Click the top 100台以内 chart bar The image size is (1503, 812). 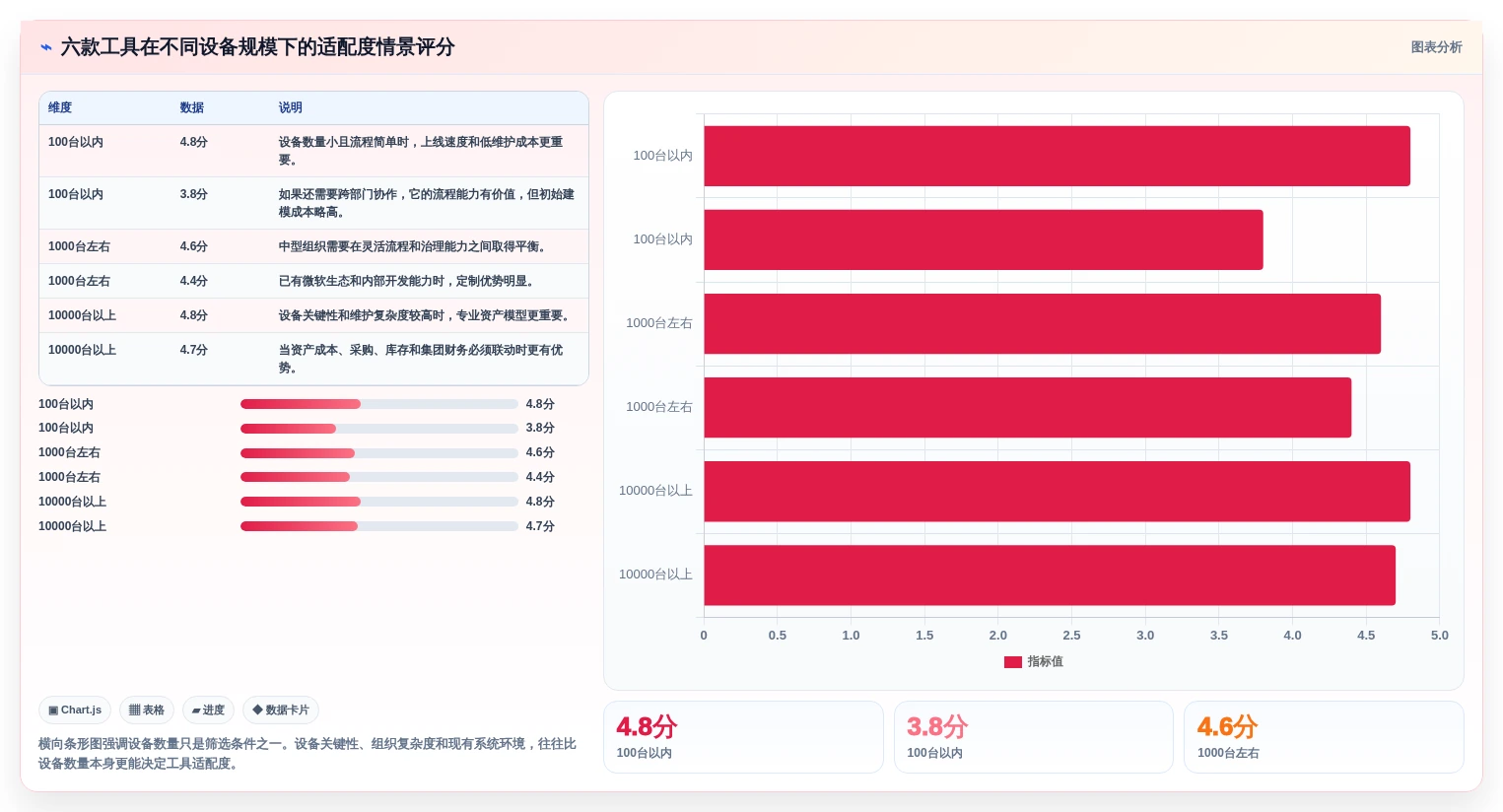1057,156
